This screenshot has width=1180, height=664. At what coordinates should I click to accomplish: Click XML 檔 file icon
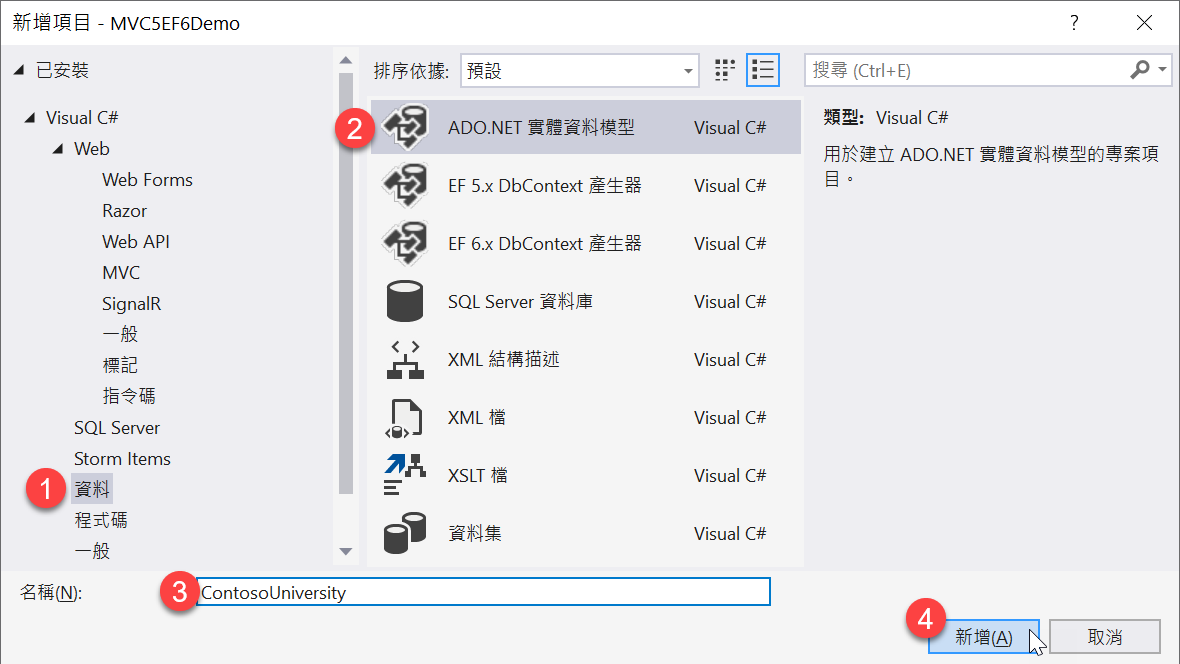(403, 418)
